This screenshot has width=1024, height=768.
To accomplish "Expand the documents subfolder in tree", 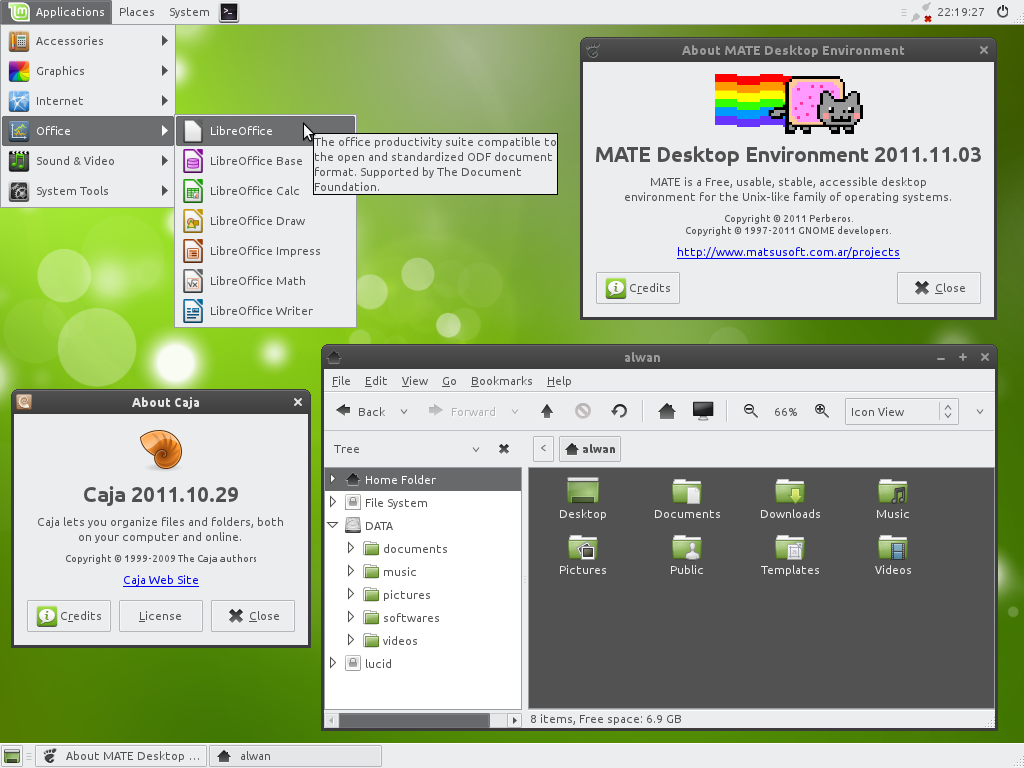I will (x=351, y=548).
